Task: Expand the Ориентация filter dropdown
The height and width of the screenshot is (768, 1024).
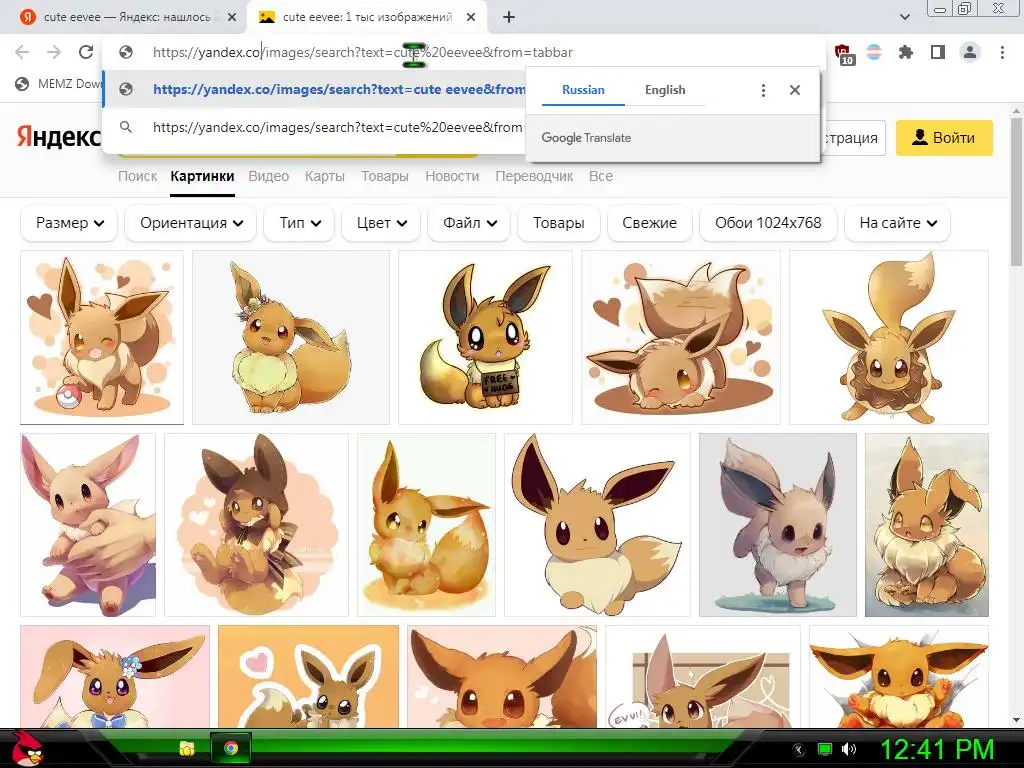Action: [x=191, y=223]
